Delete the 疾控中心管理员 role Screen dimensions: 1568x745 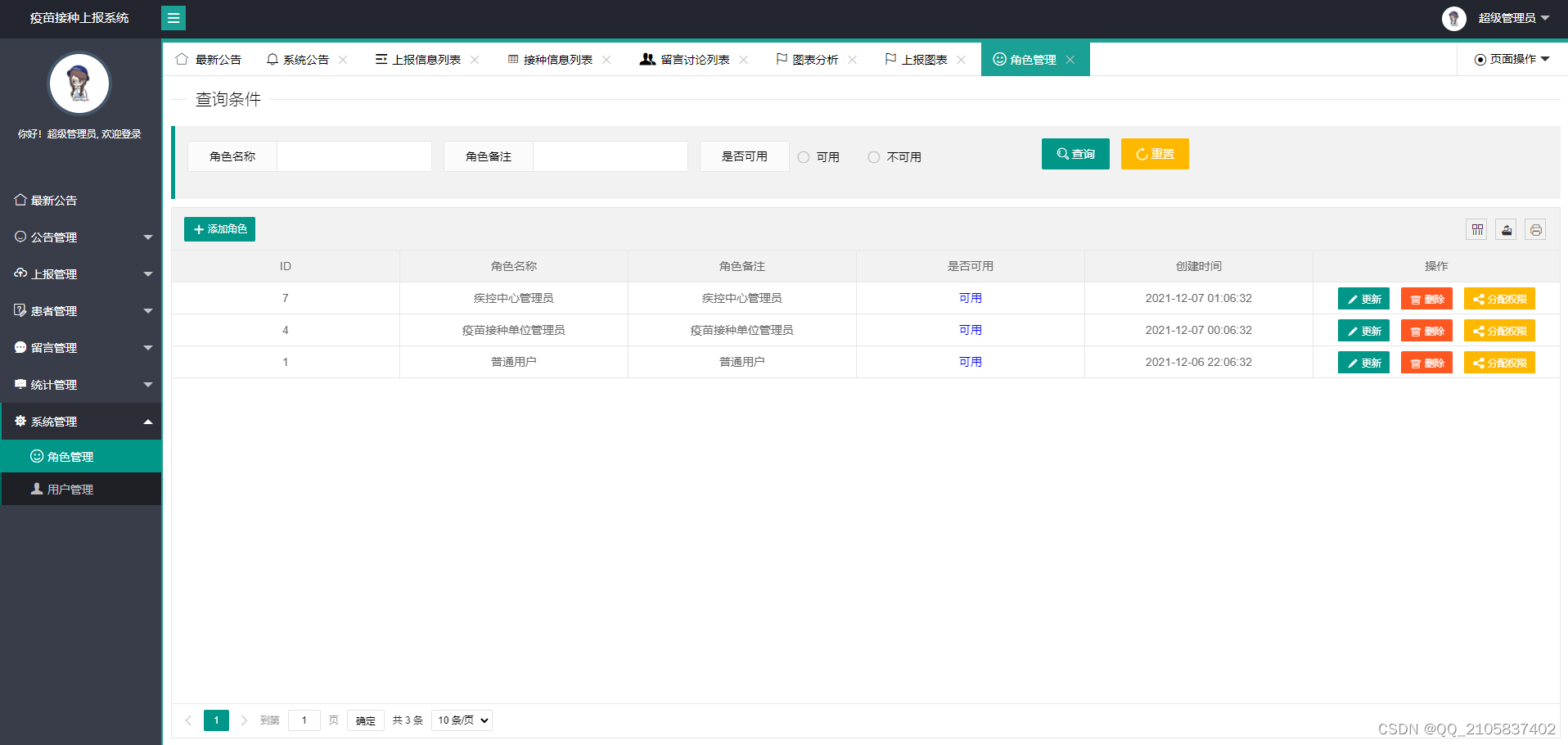click(x=1426, y=299)
